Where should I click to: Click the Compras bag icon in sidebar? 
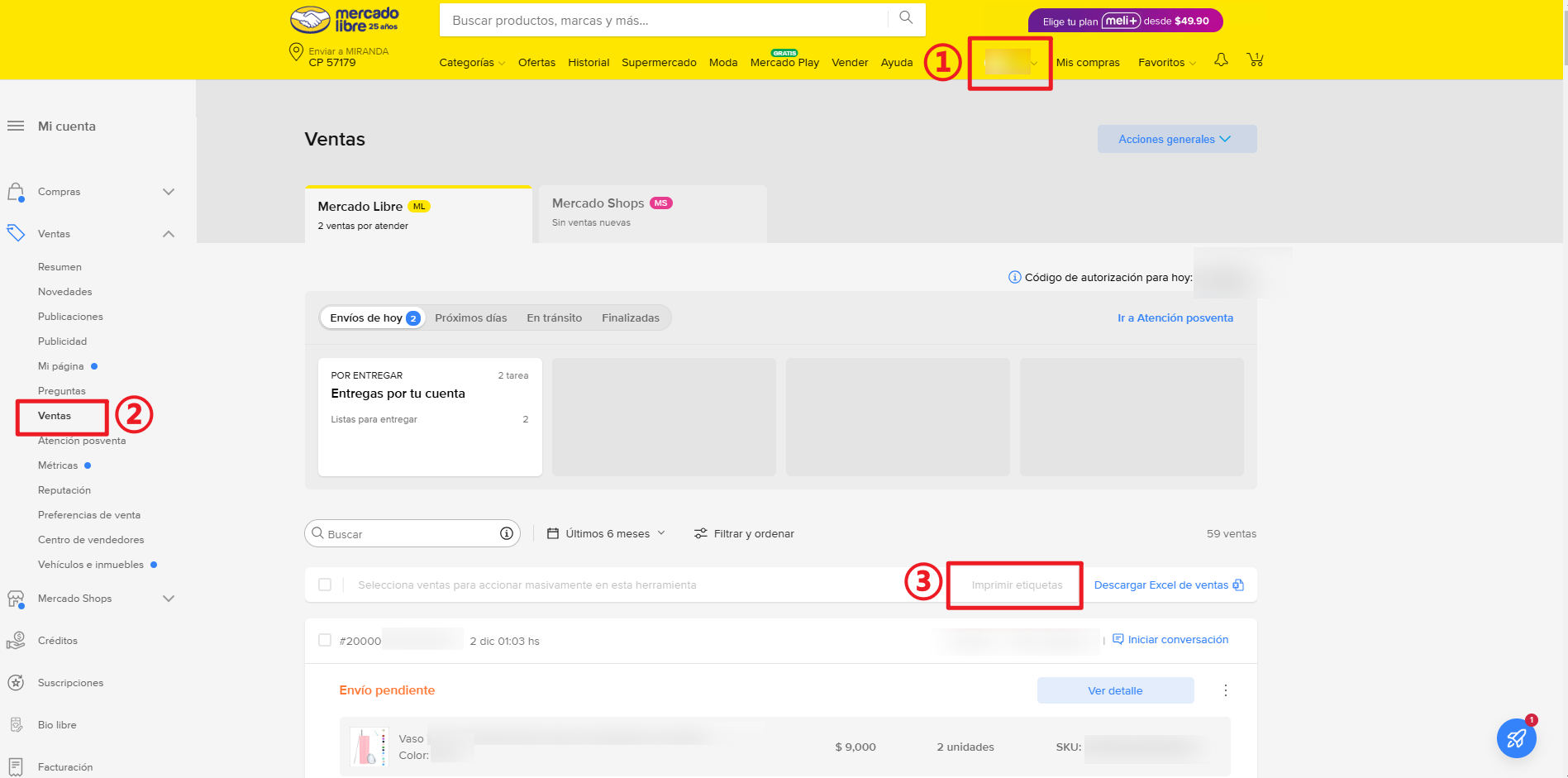click(x=16, y=192)
